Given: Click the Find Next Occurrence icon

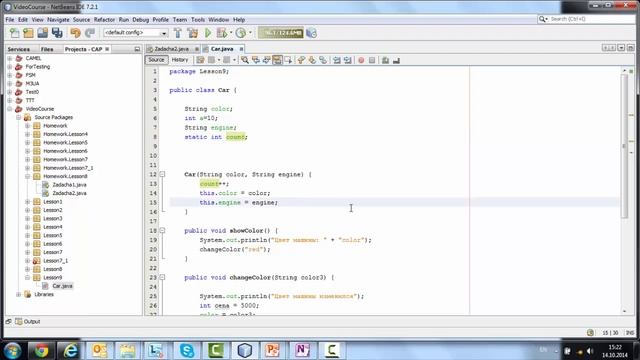Looking at the screenshot, I should (x=267, y=60).
